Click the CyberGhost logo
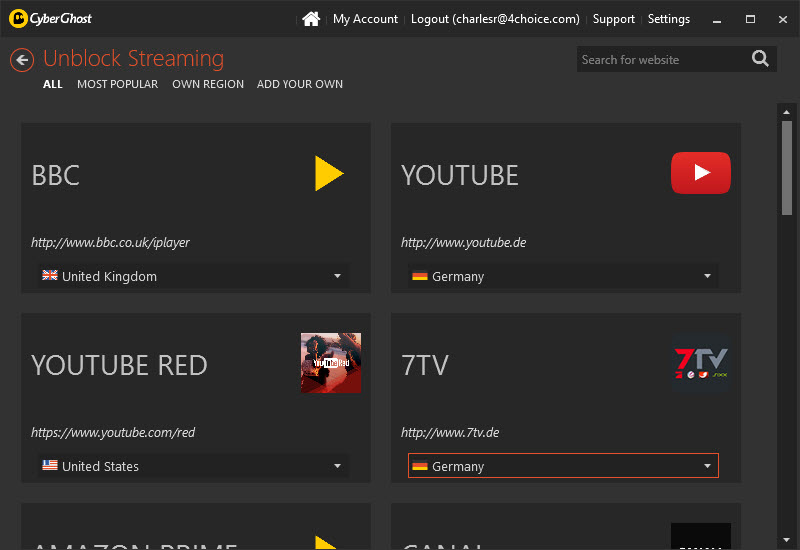Viewport: 800px width, 550px height. coord(51,19)
